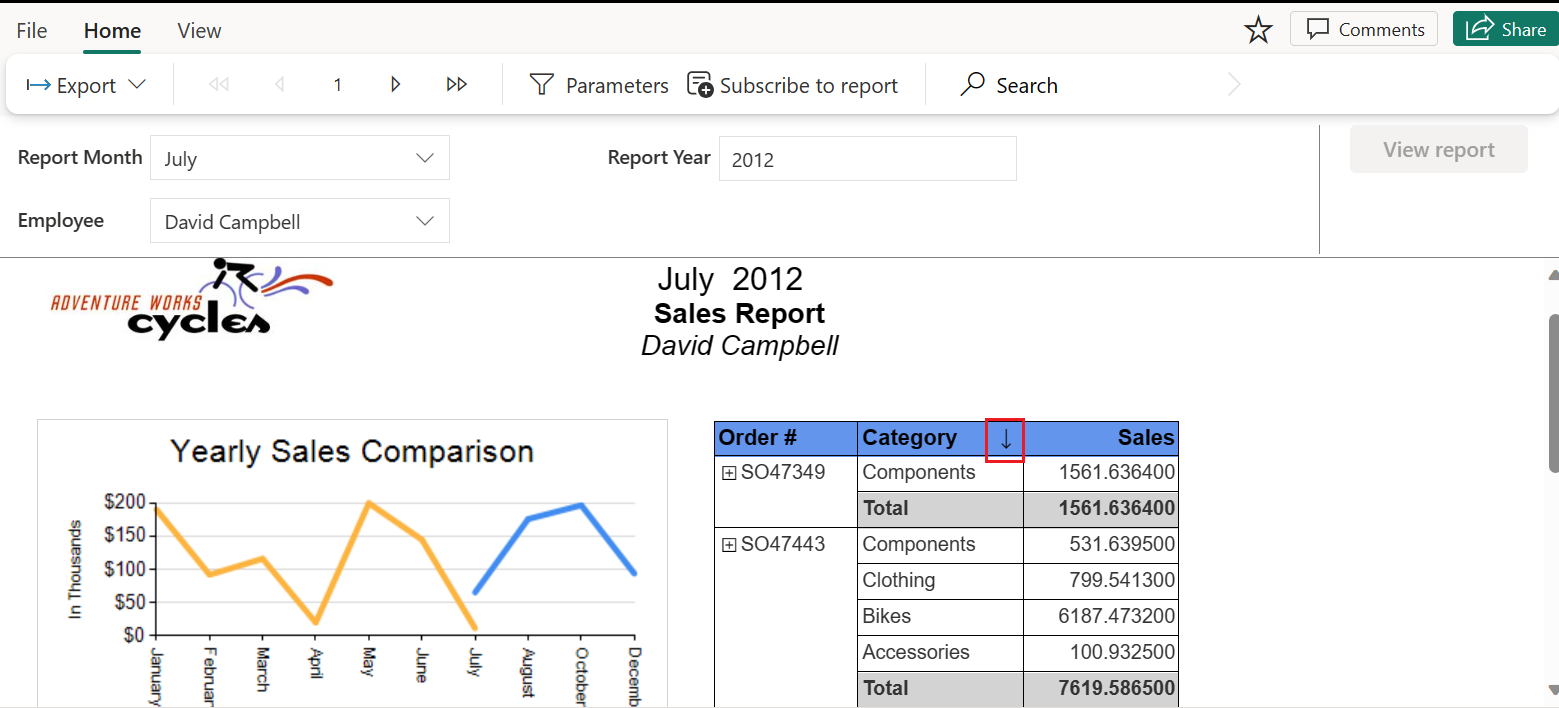This screenshot has height=708, width=1559.
Task: Click the sort arrow in Category header
Action: 1005,440
